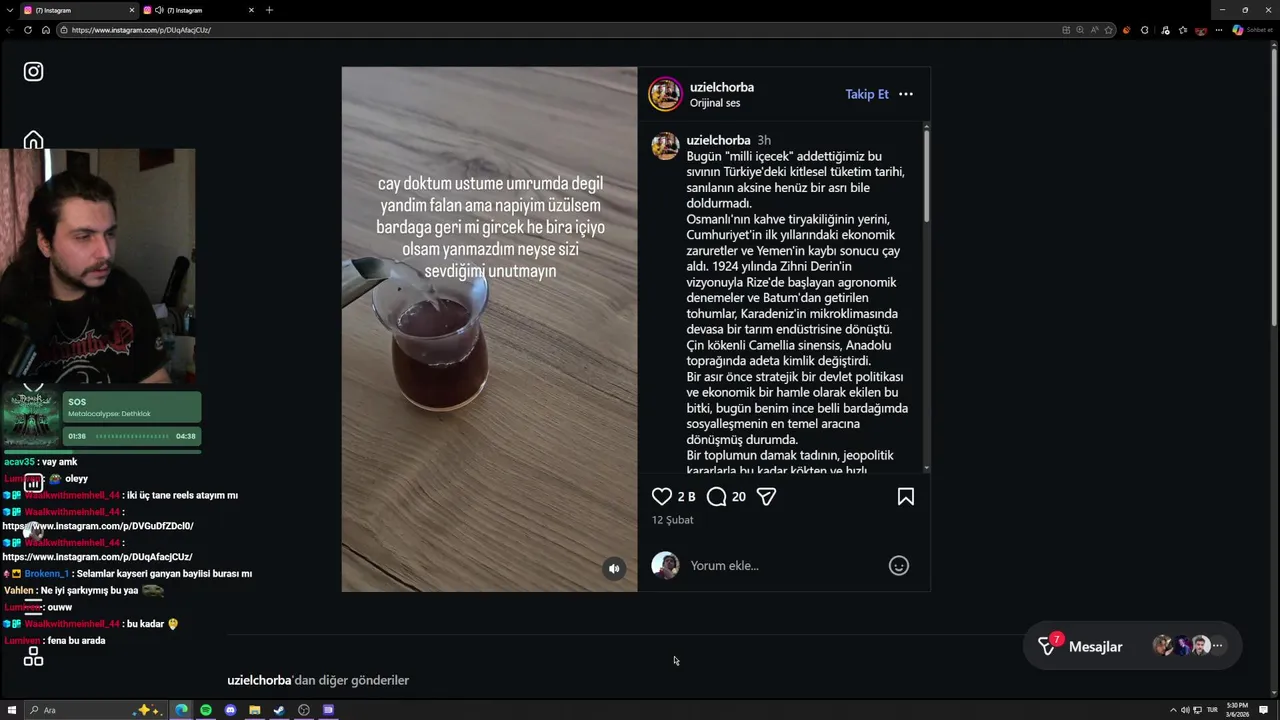This screenshot has height=720, width=1280.
Task: Open browser settings and more menu
Action: click(1218, 30)
